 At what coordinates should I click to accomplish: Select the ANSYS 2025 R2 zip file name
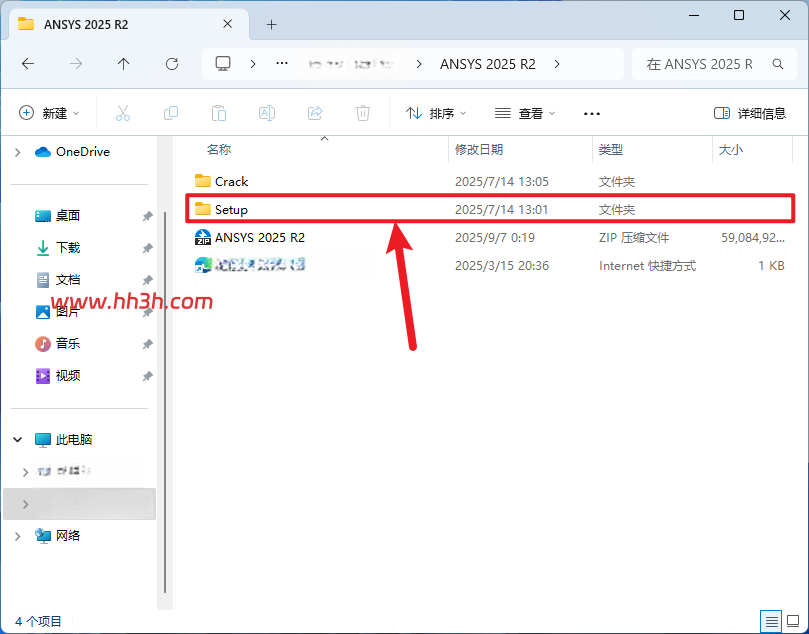[x=260, y=237]
